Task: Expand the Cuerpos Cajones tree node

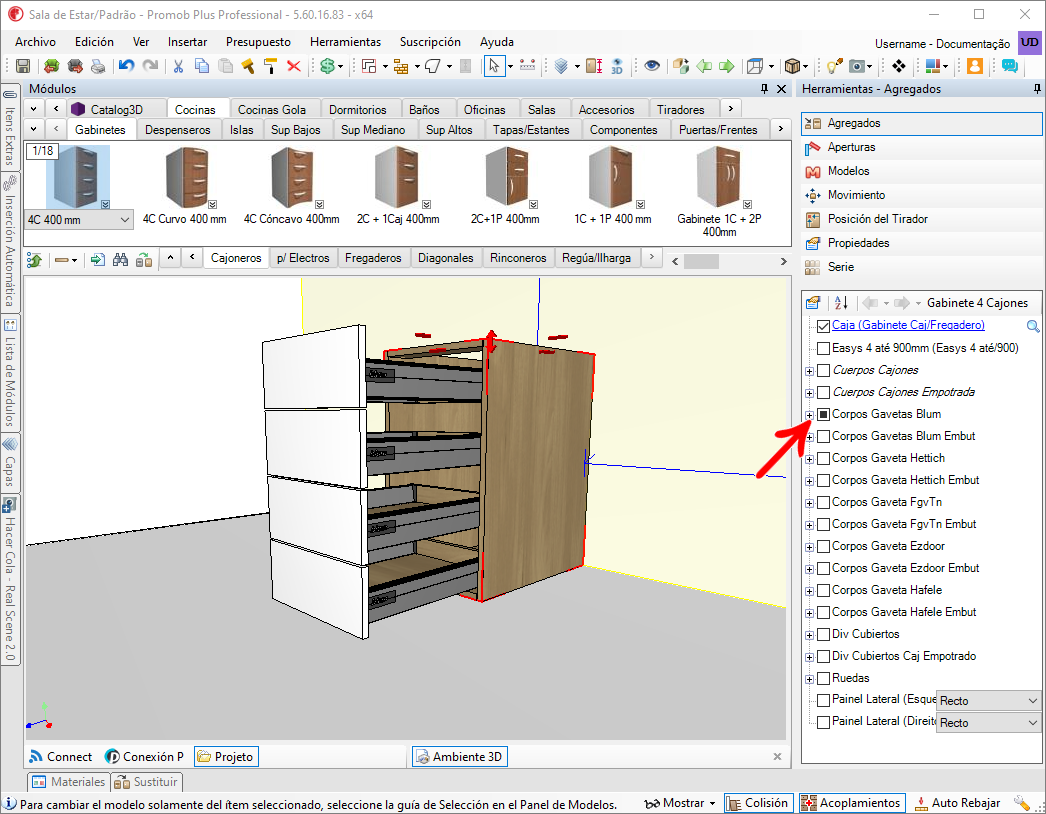Action: point(809,371)
